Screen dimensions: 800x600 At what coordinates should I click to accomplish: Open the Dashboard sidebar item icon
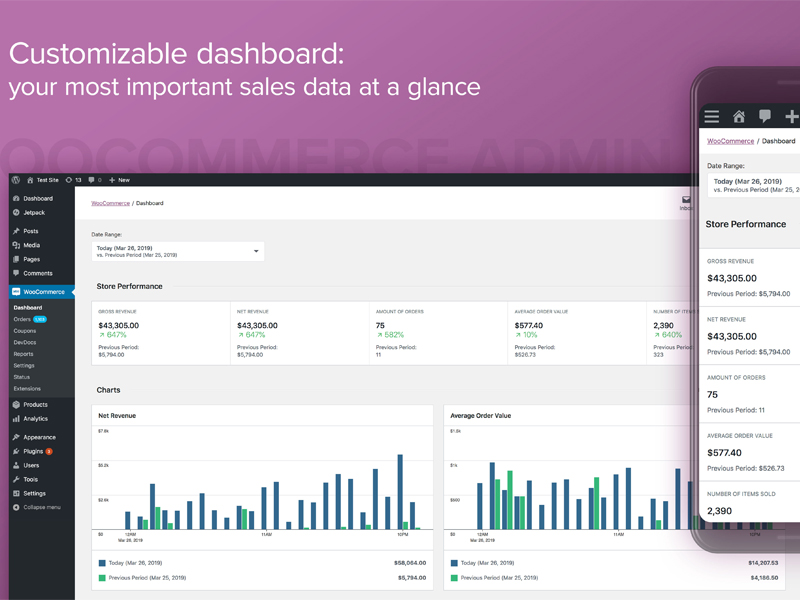click(x=16, y=198)
